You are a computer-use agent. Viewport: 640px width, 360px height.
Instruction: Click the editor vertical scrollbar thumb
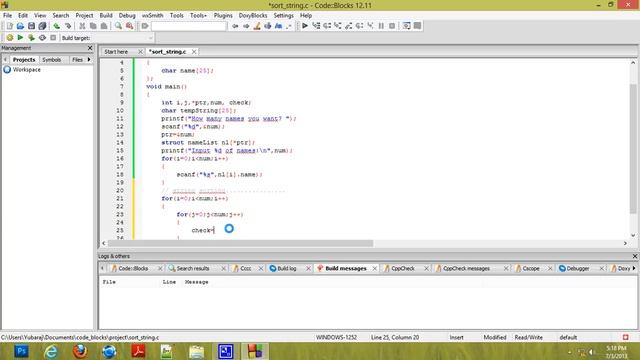coord(633,149)
